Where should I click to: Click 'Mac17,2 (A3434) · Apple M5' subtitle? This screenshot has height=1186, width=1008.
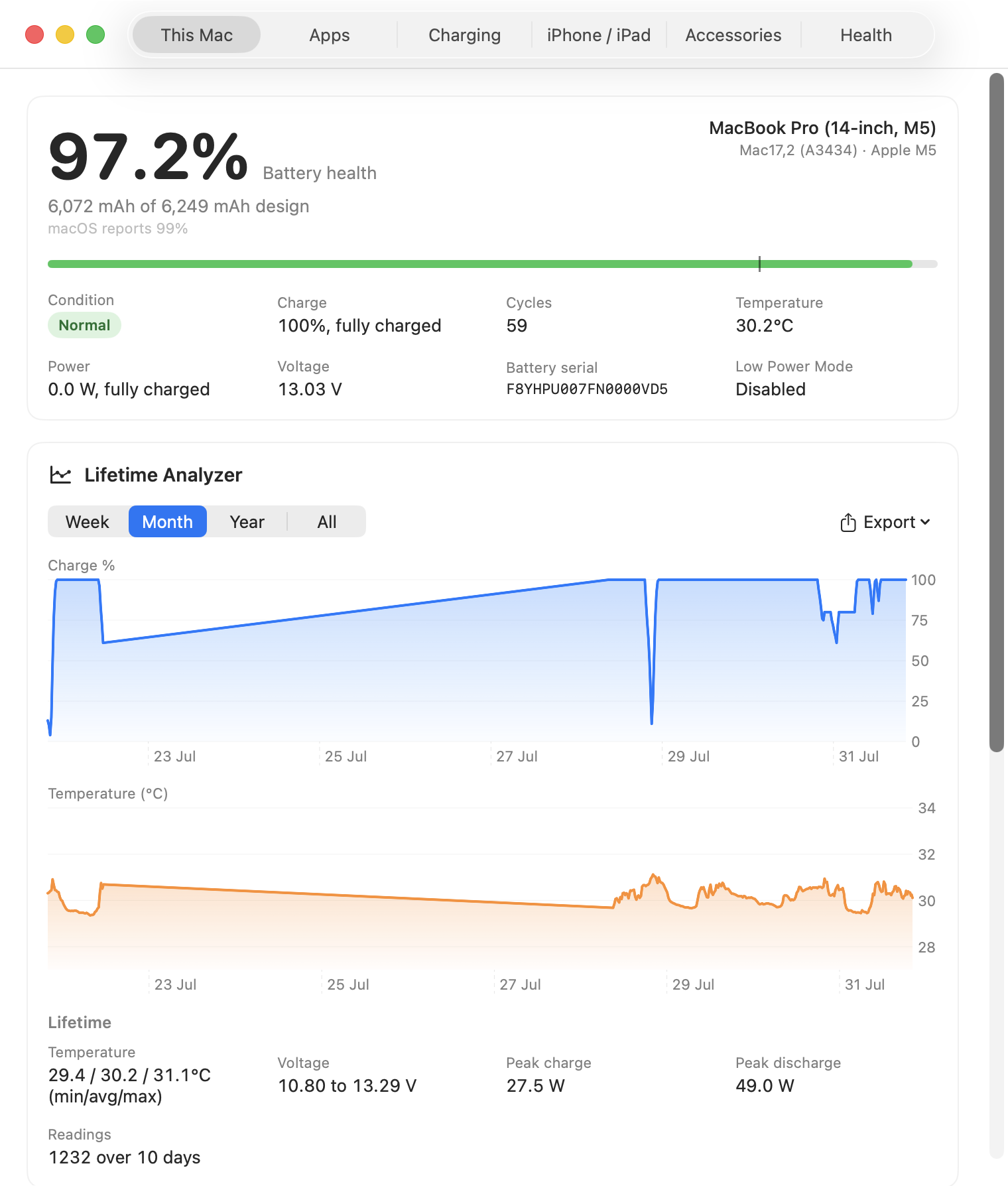(x=838, y=151)
